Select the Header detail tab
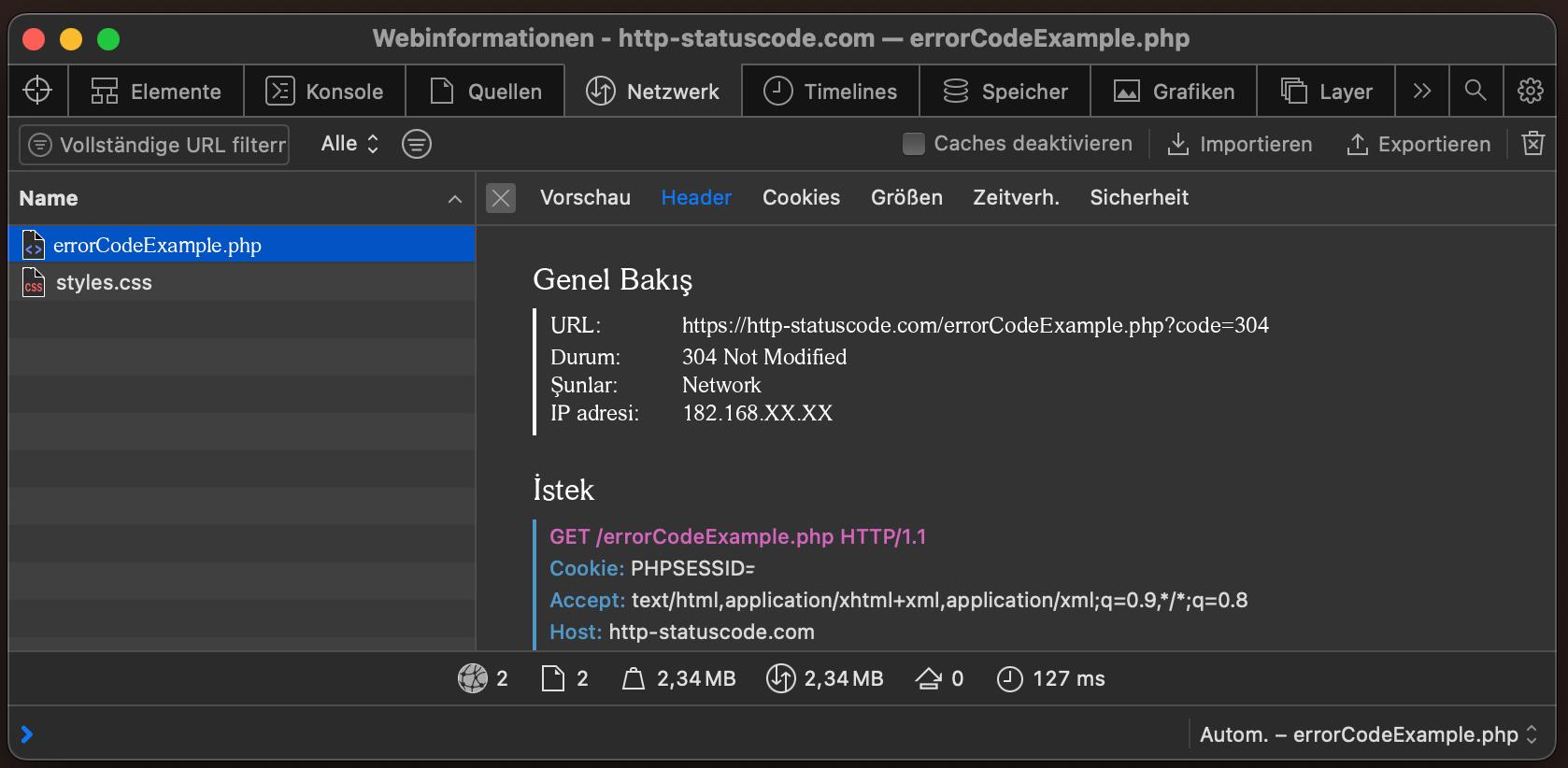1568x768 pixels. [696, 198]
